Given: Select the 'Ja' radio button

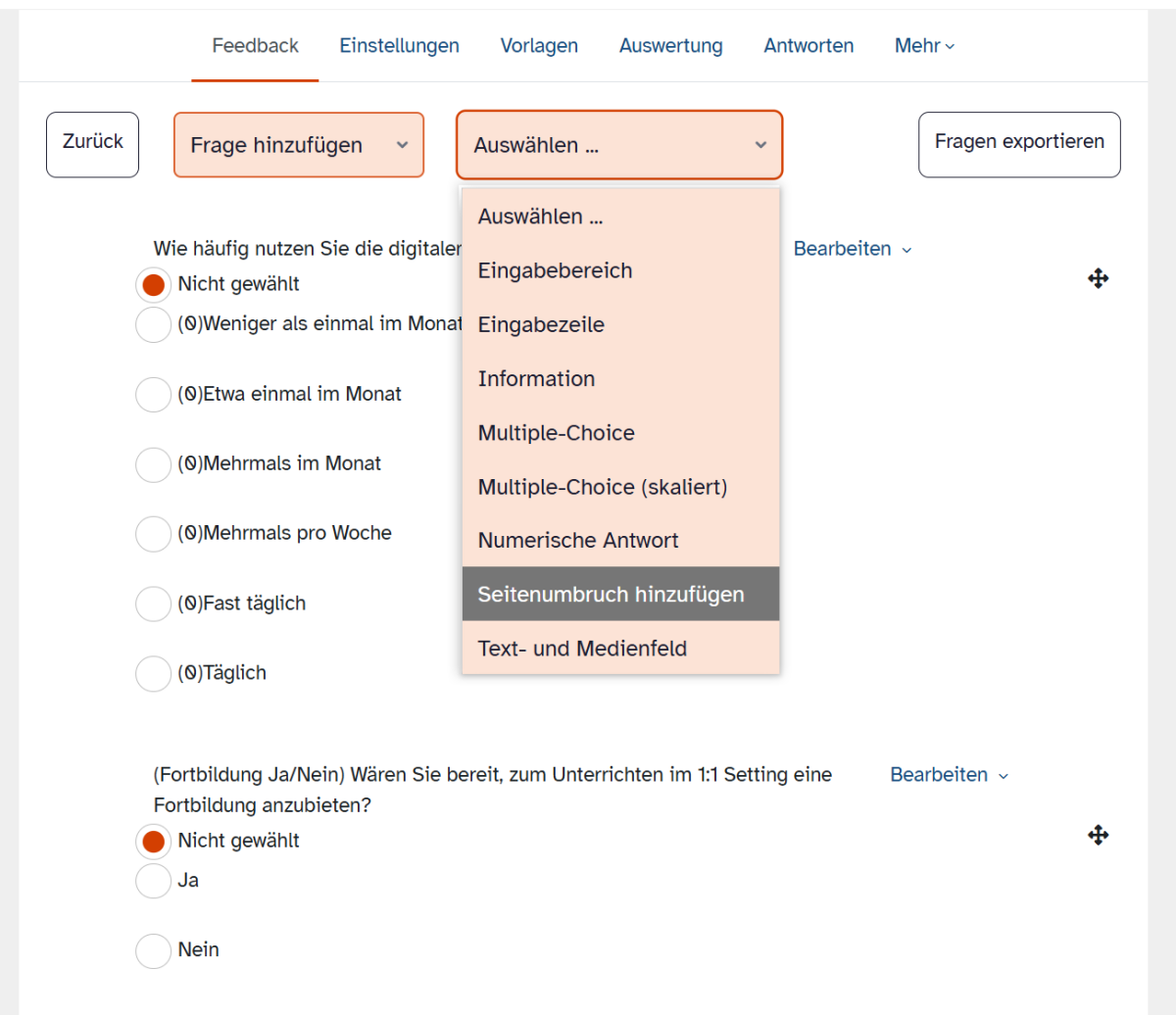Looking at the screenshot, I should point(153,881).
